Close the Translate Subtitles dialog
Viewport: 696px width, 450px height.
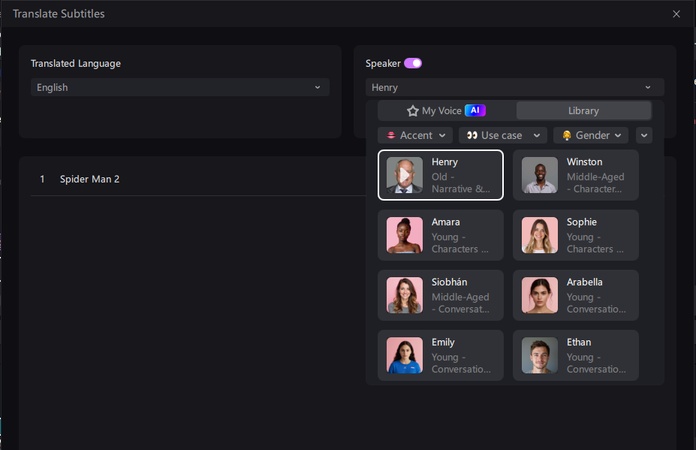click(x=676, y=14)
